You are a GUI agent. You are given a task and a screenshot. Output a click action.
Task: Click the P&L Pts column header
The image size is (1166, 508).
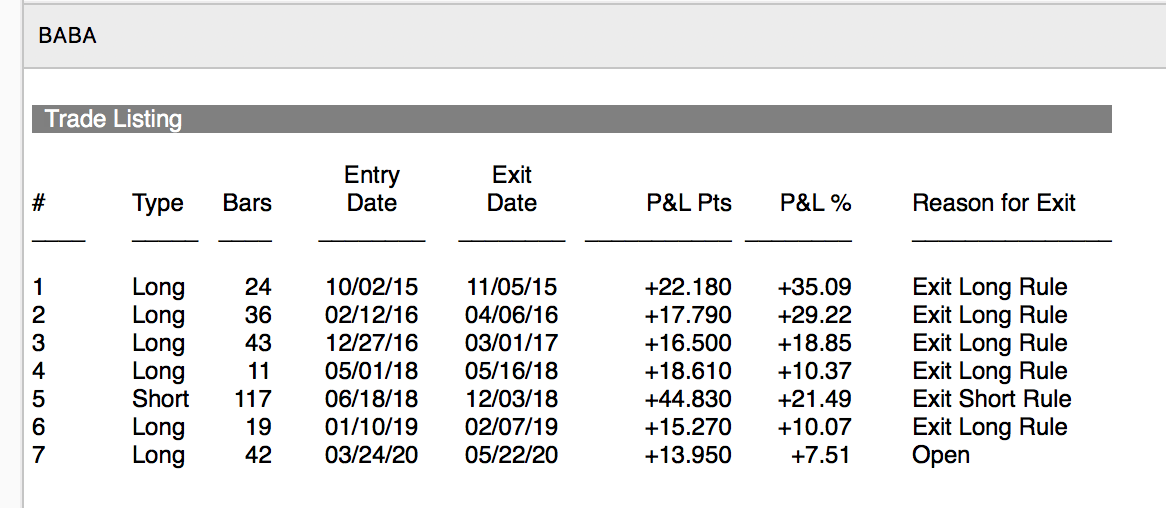[x=689, y=203]
